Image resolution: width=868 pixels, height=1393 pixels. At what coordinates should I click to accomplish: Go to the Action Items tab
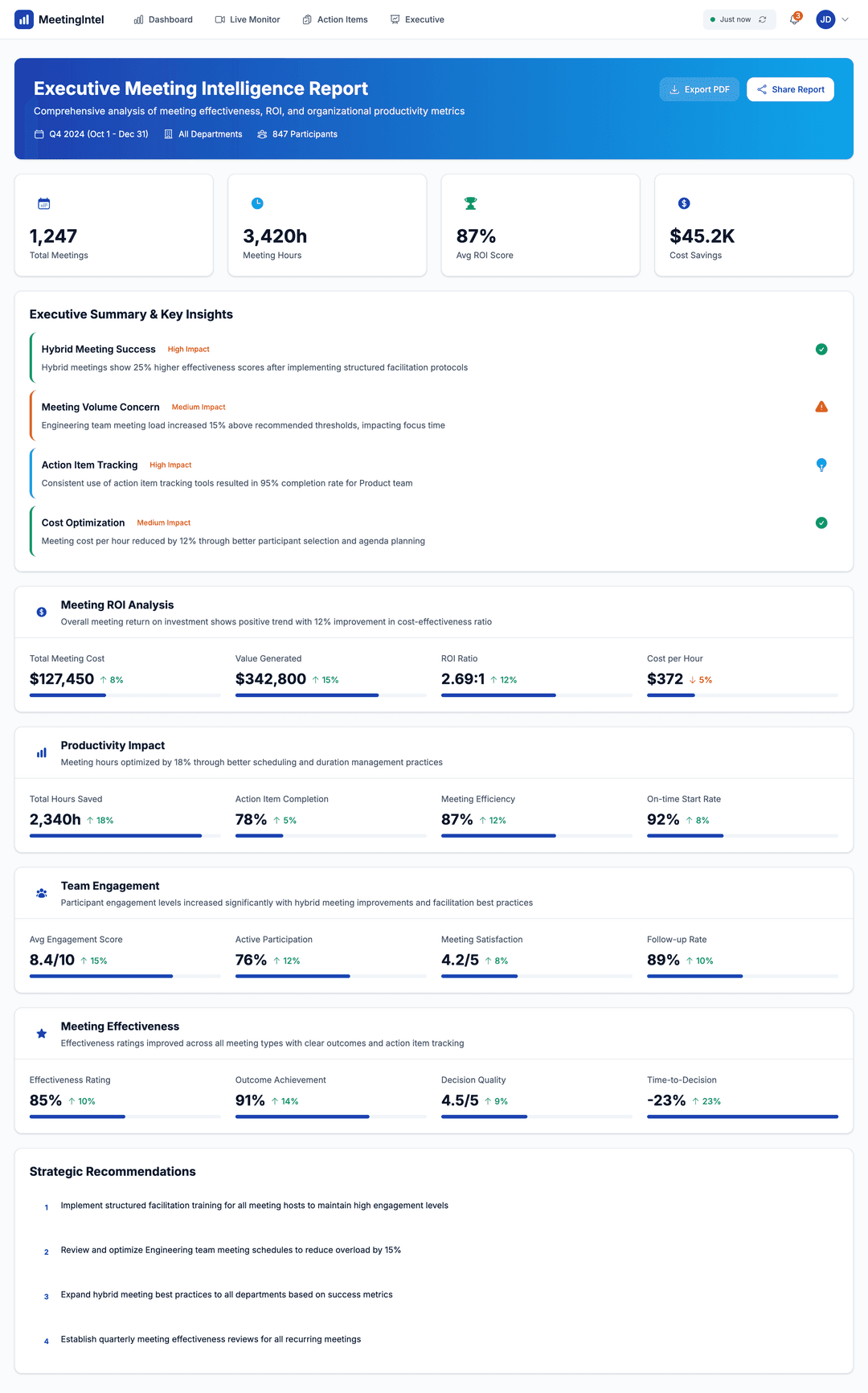pos(335,19)
